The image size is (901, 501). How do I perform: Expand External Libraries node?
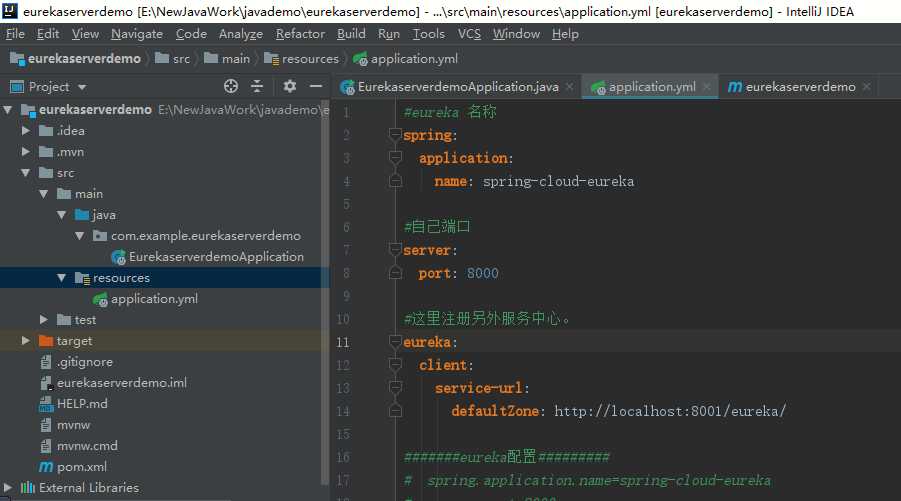[7, 488]
